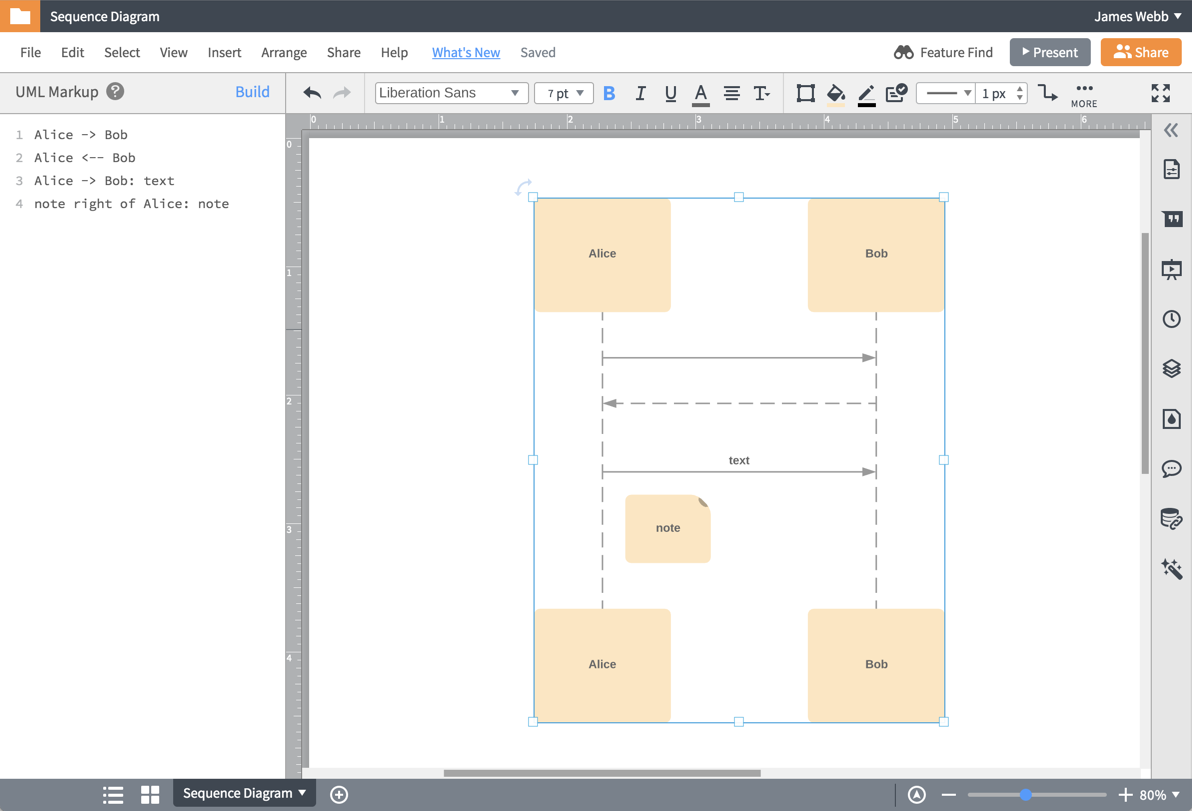Open the document history panel
This screenshot has width=1192, height=811.
coord(1172,318)
